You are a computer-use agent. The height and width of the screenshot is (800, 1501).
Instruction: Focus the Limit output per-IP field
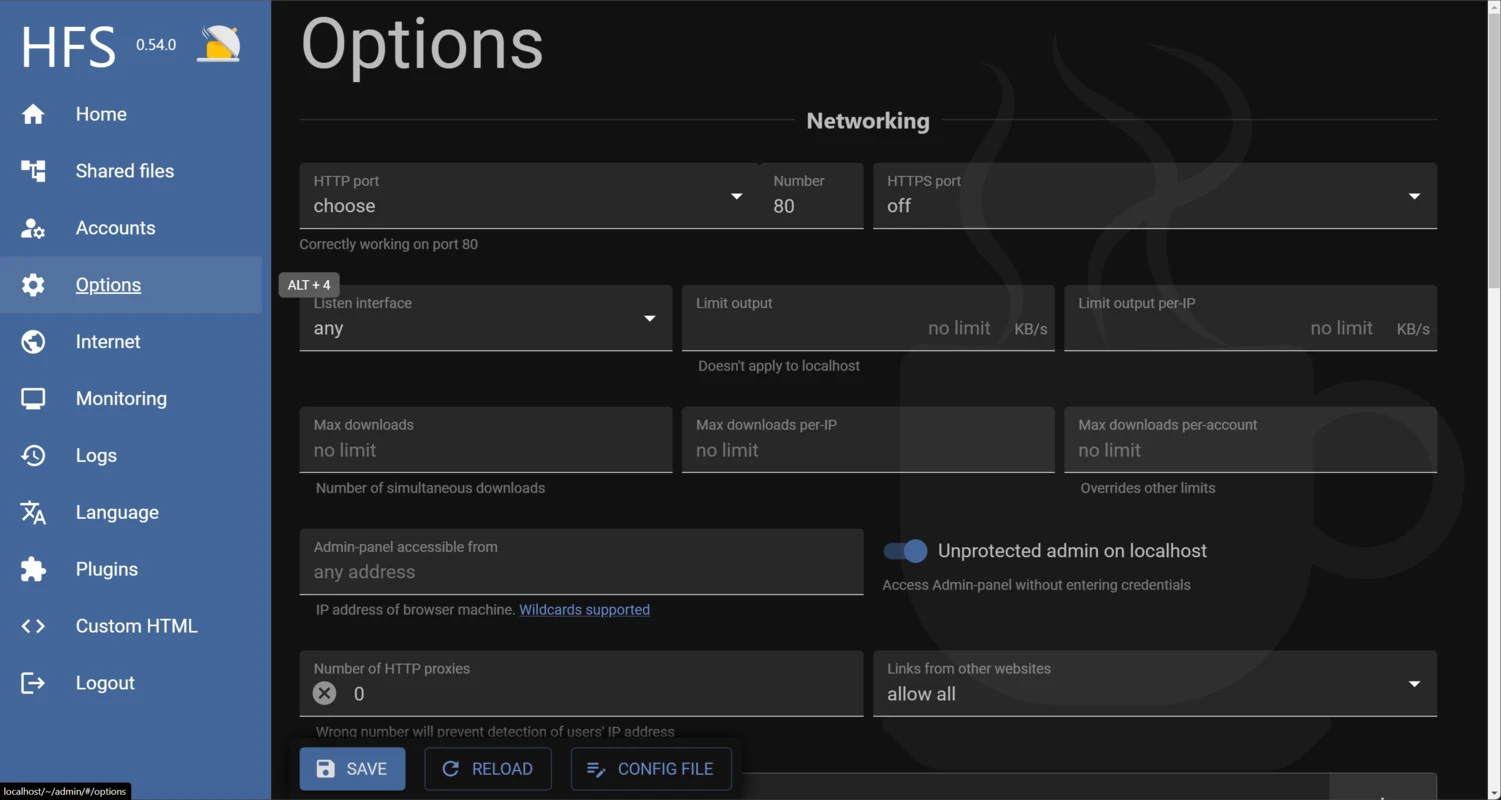tap(1250, 318)
